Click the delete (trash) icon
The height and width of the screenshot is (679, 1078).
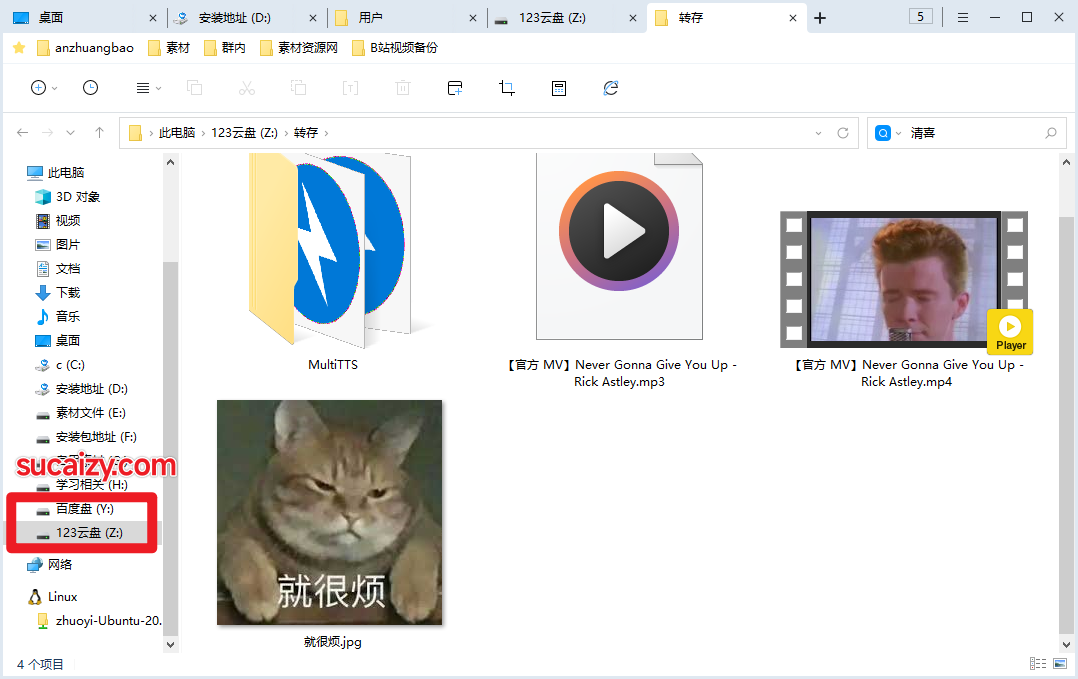[x=403, y=88]
